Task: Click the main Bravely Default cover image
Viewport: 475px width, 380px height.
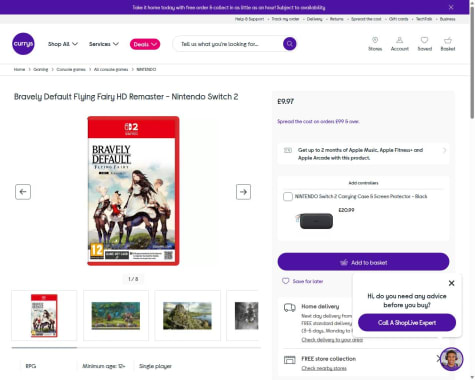Action: (133, 191)
